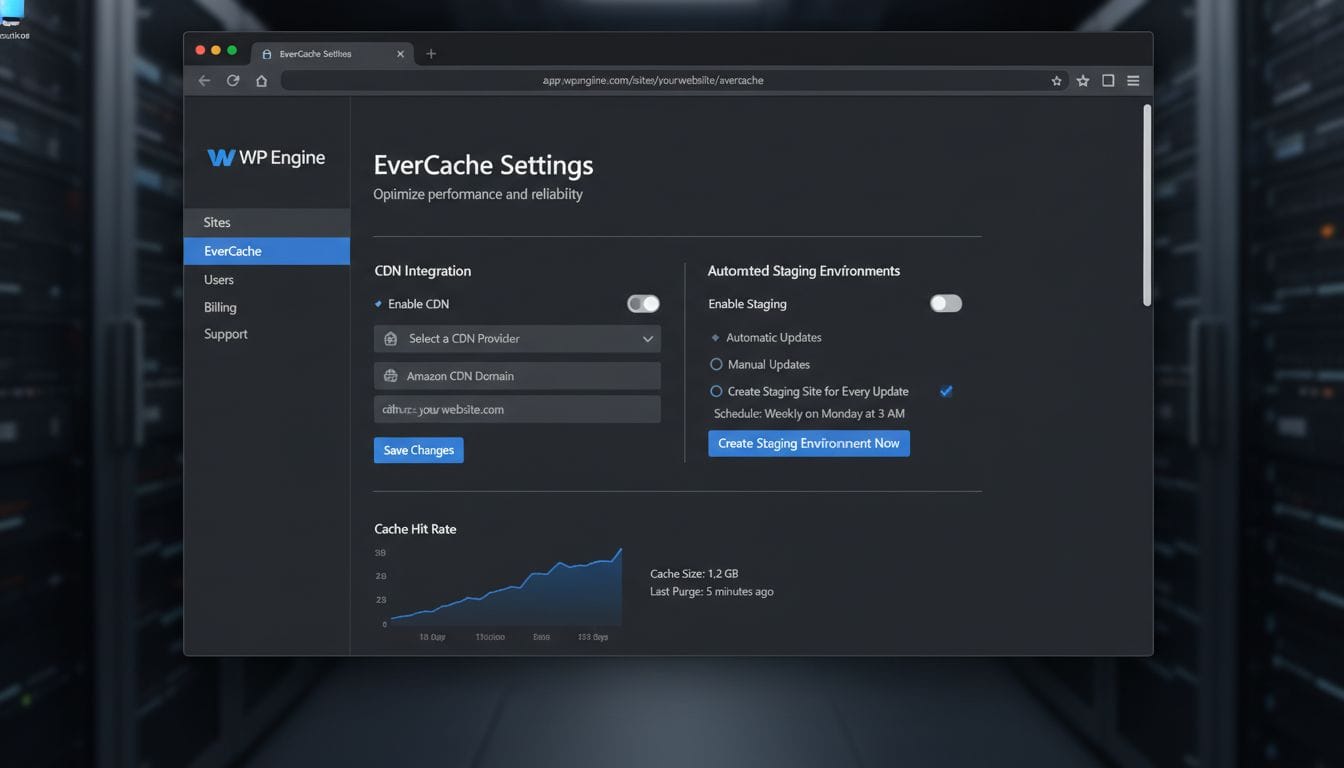Click Schedule: Weekly on Monday at 3 AM
Screen dimensions: 1344x768
click(x=809, y=414)
